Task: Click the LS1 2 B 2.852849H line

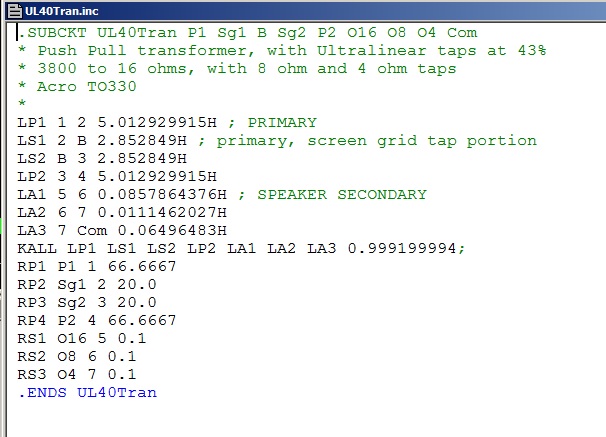Action: coord(277,141)
